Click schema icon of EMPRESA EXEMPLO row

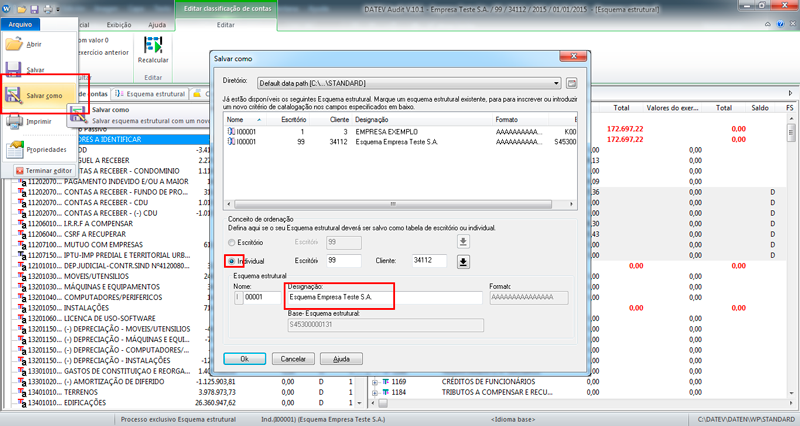[231, 132]
